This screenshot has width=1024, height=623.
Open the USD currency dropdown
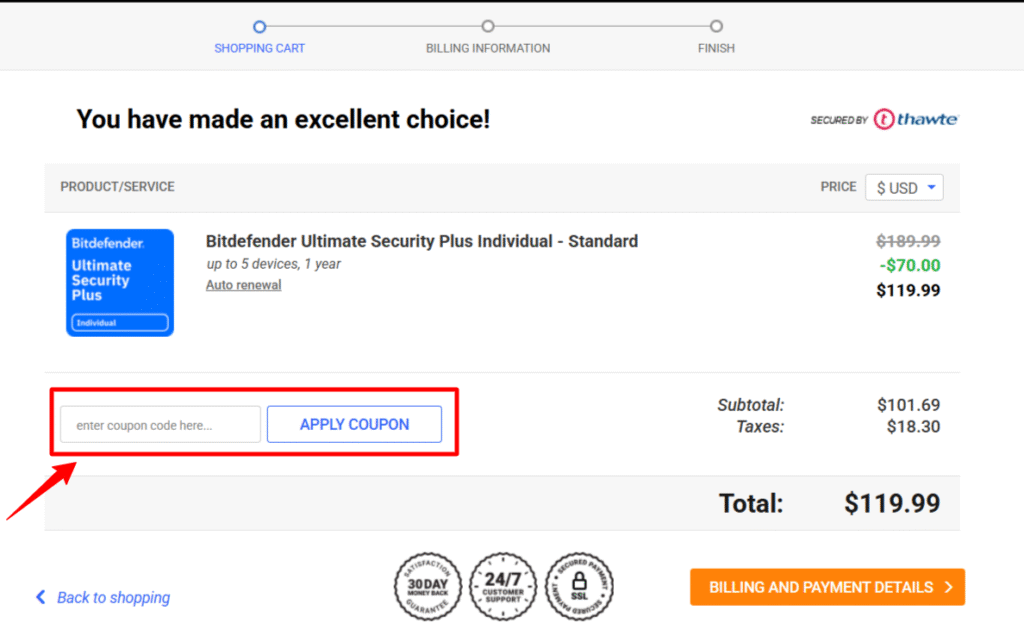tap(904, 188)
